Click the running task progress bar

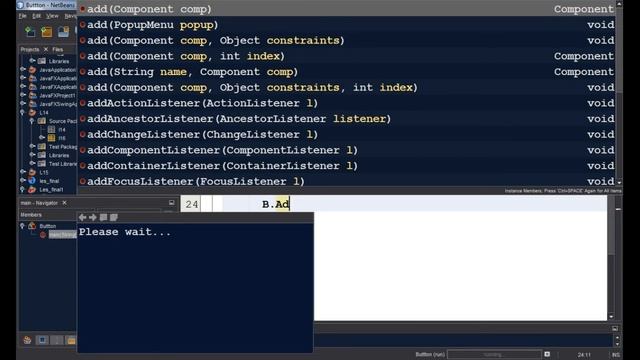click(494, 354)
